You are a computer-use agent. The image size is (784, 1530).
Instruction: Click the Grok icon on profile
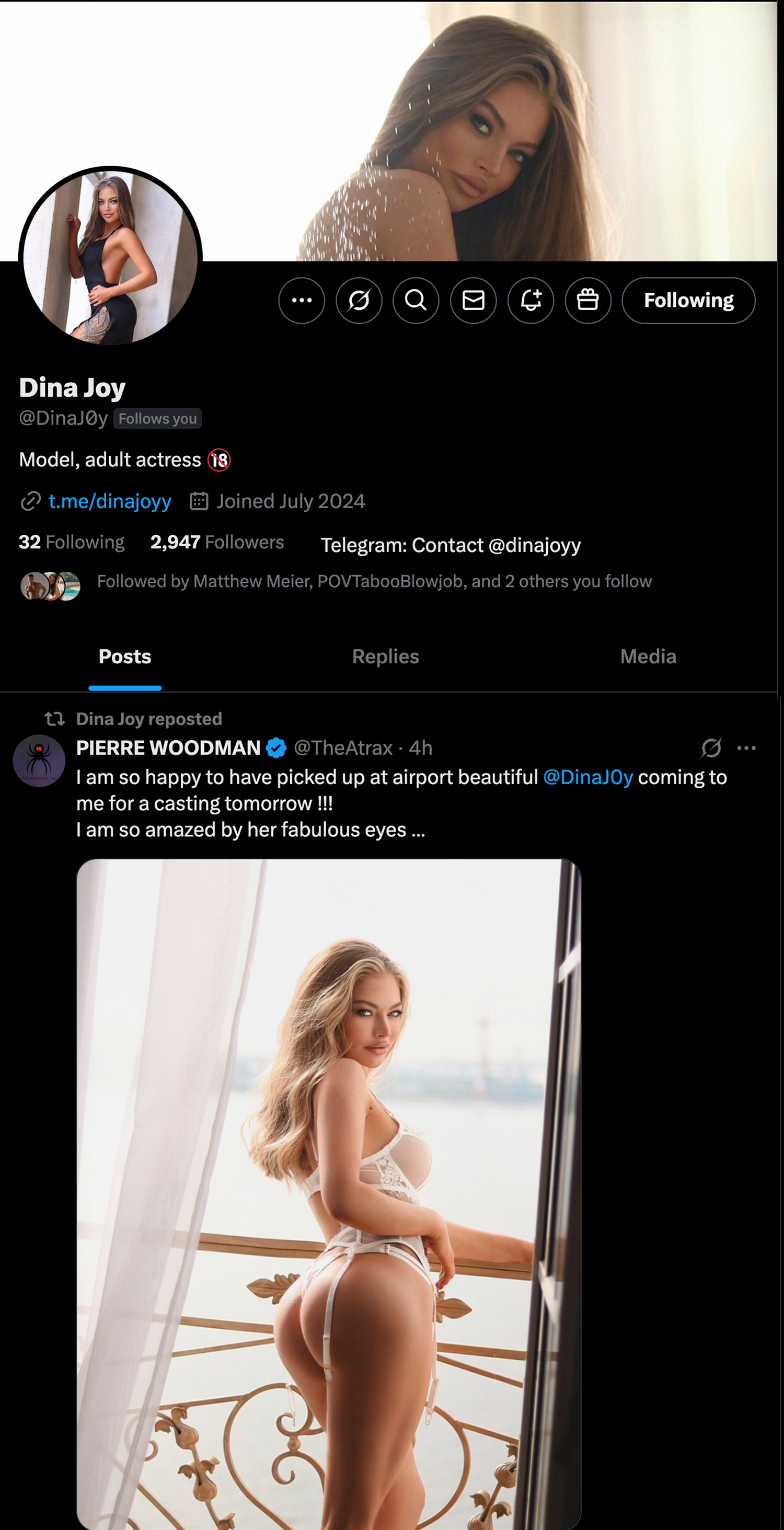[x=359, y=301]
